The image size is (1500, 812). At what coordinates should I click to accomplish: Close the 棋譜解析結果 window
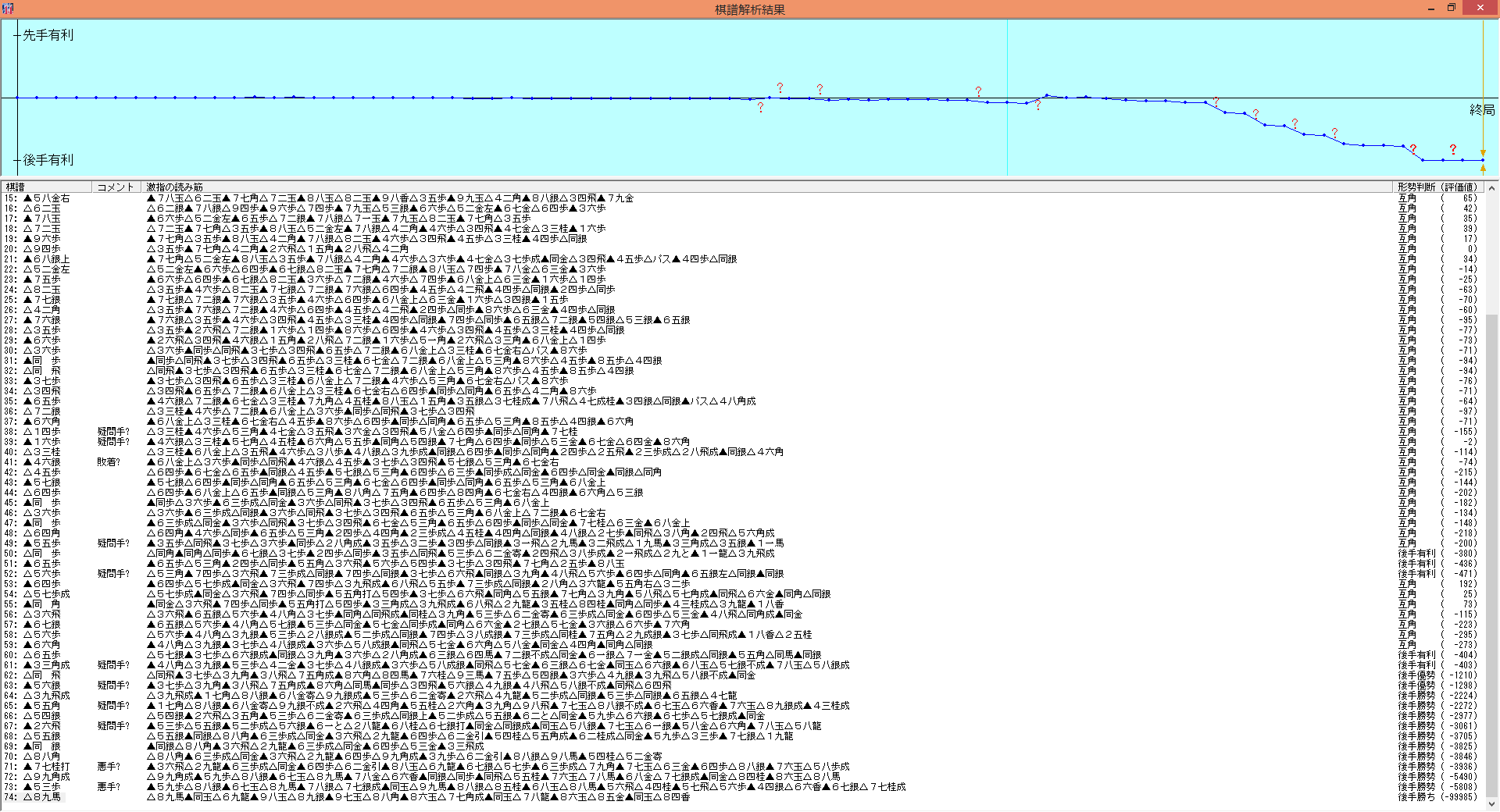point(1480,9)
